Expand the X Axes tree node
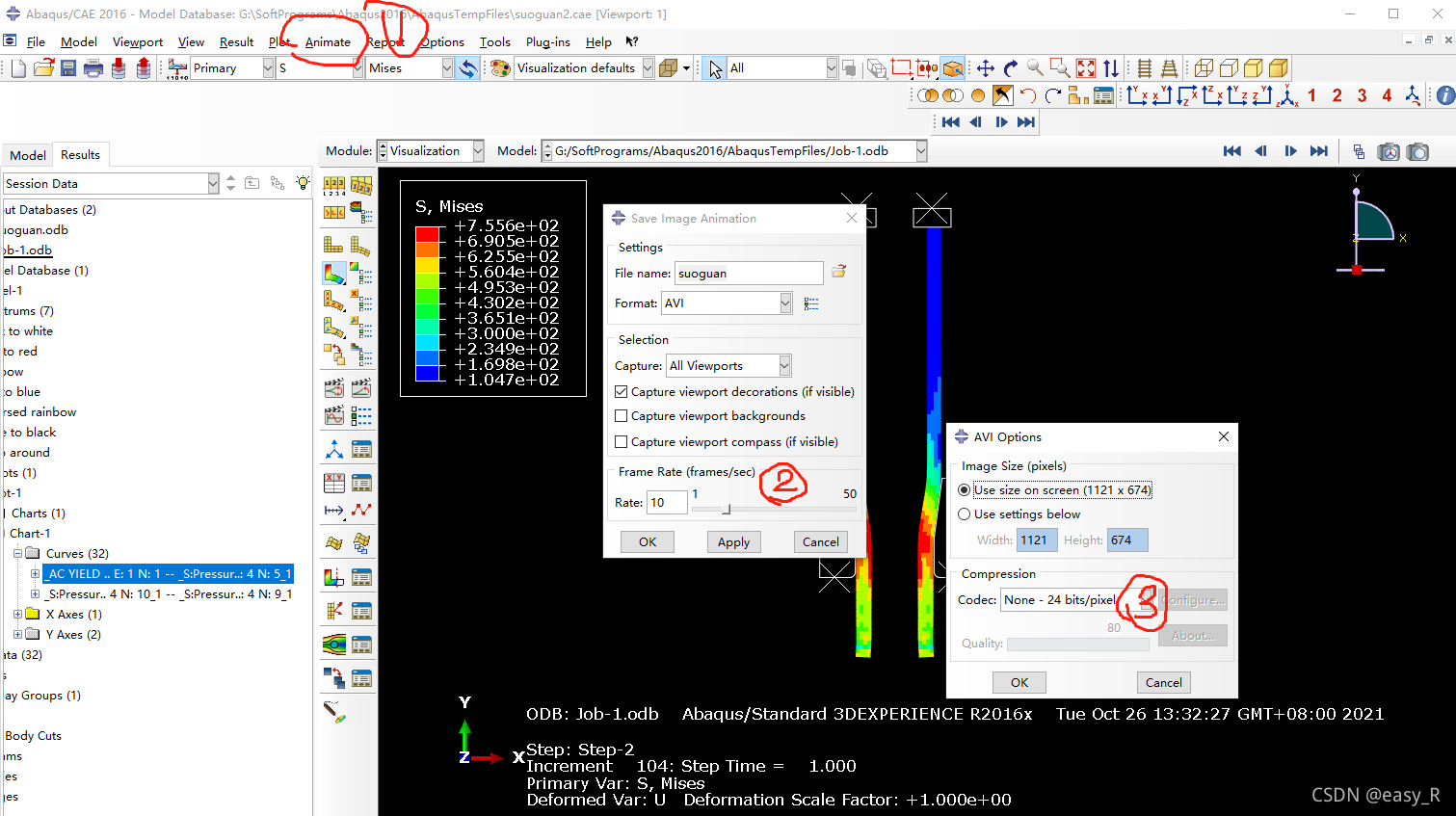 [x=17, y=615]
